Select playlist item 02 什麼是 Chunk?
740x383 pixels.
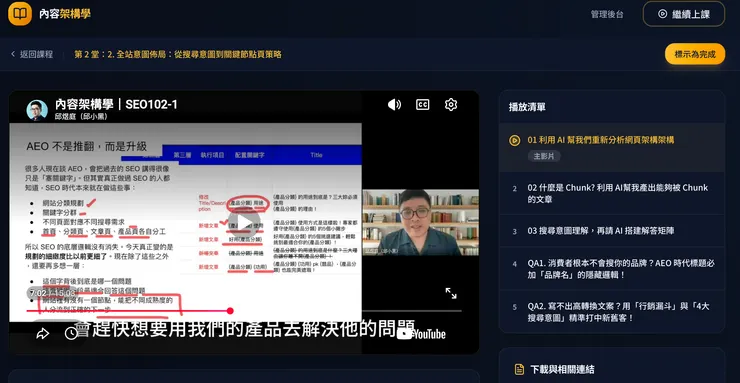[612, 193]
